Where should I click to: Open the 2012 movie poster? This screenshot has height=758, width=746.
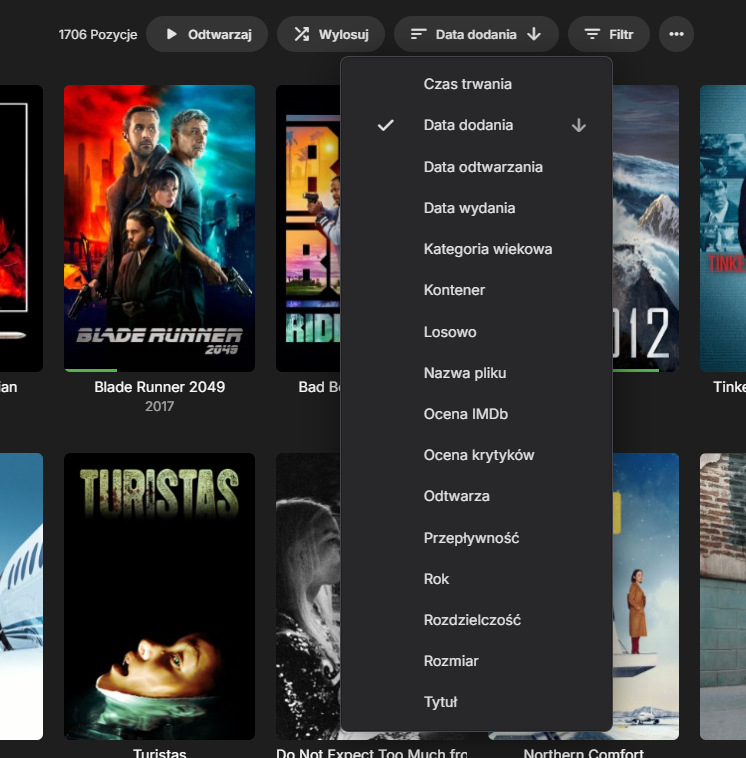point(645,228)
